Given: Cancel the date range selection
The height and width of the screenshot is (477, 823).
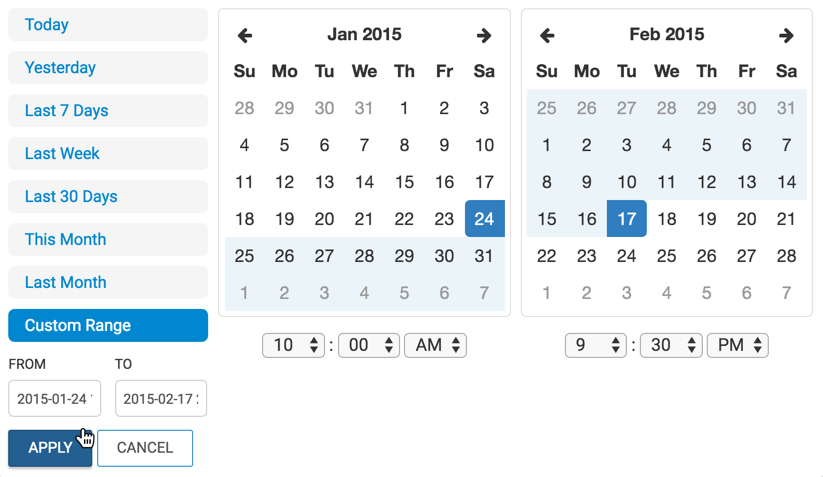Looking at the screenshot, I should click(x=145, y=448).
